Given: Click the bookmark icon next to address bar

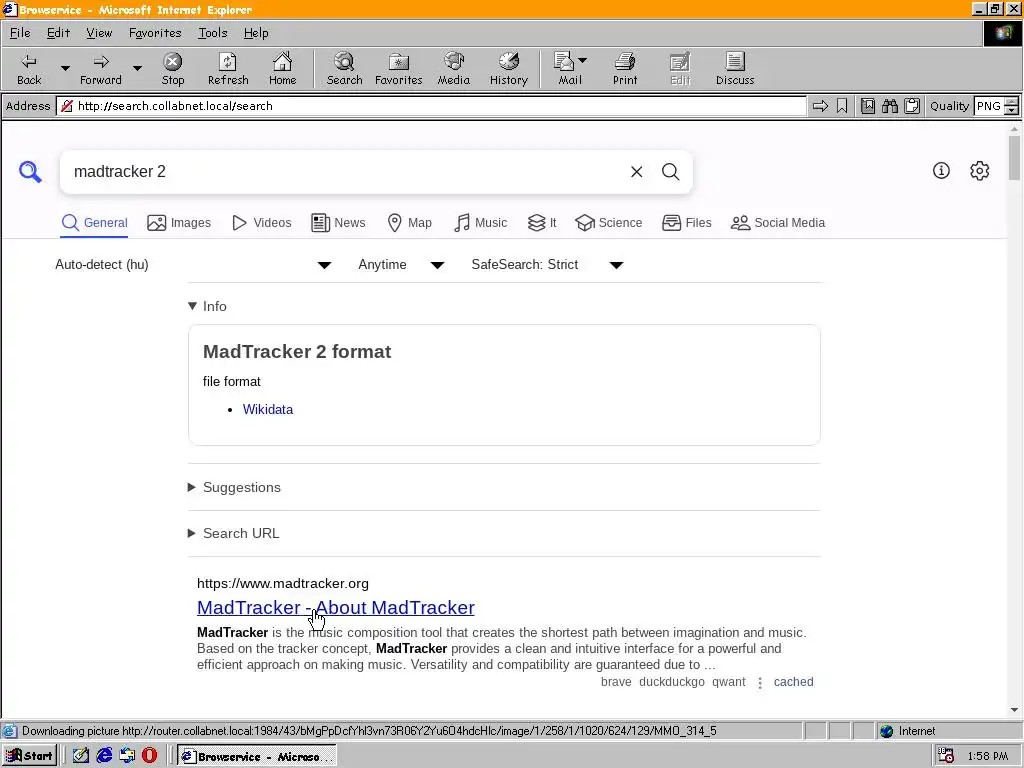Looking at the screenshot, I should tap(842, 106).
